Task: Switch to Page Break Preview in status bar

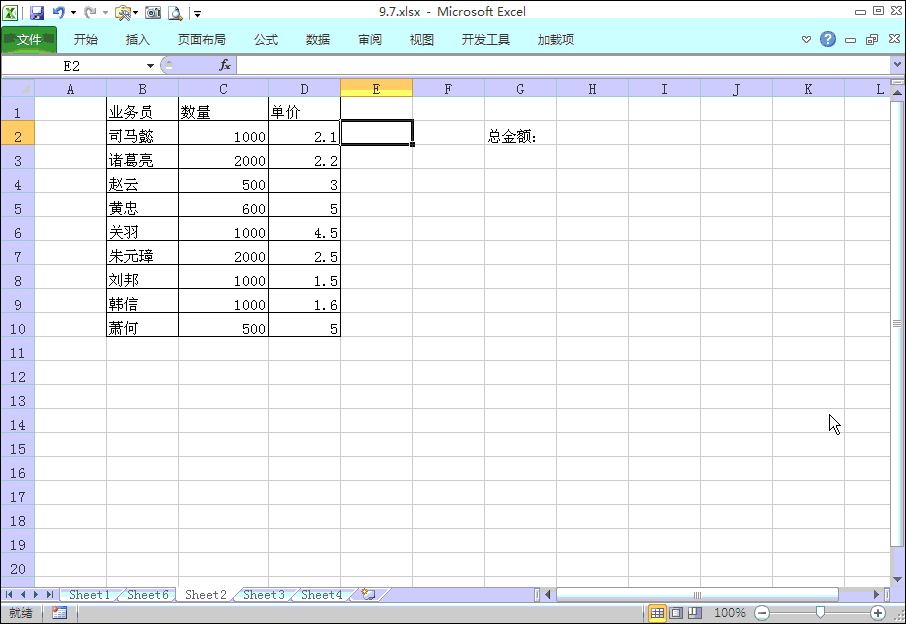Action: 695,612
